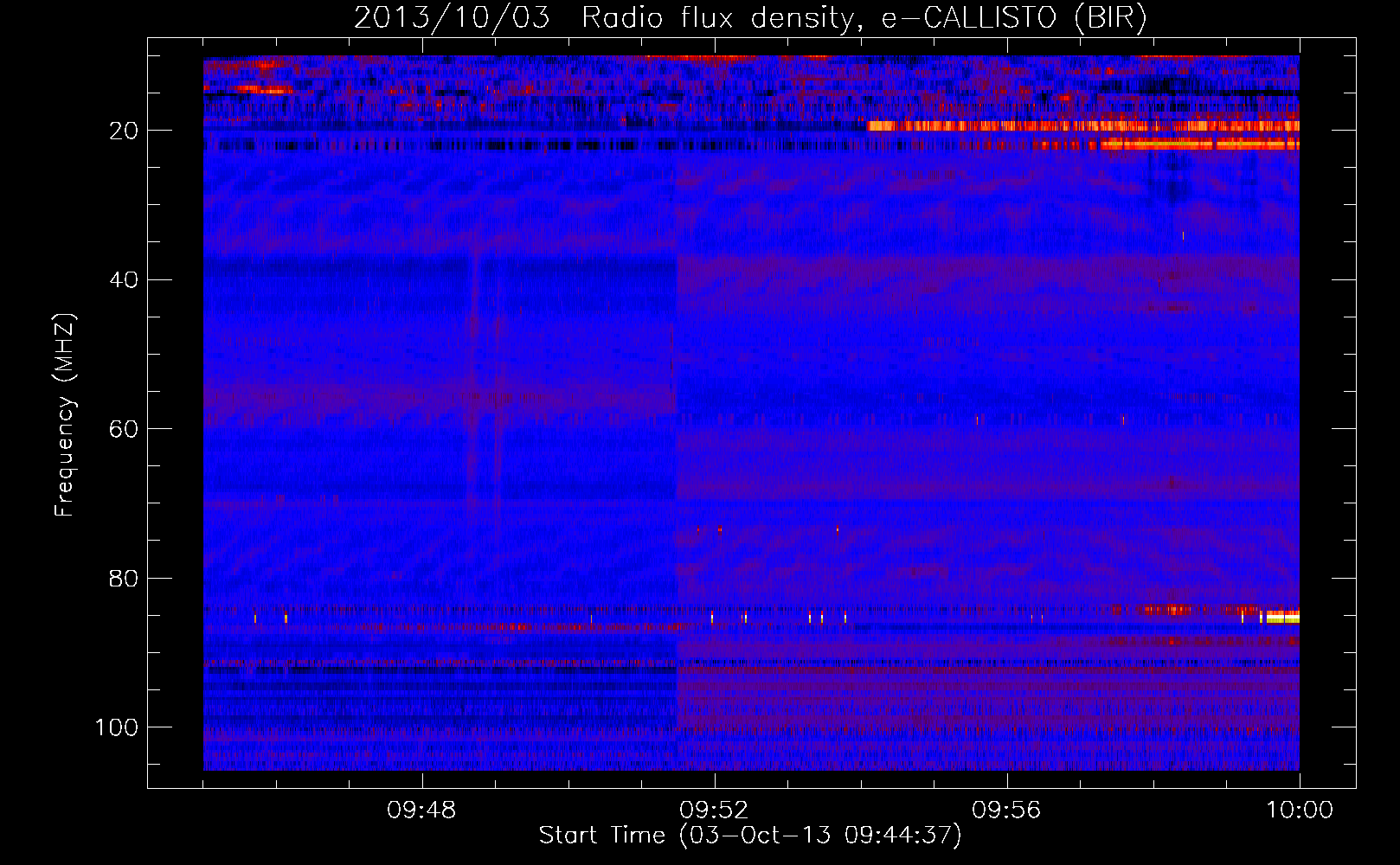Click the 80 MHz frequency tick label

124,579
